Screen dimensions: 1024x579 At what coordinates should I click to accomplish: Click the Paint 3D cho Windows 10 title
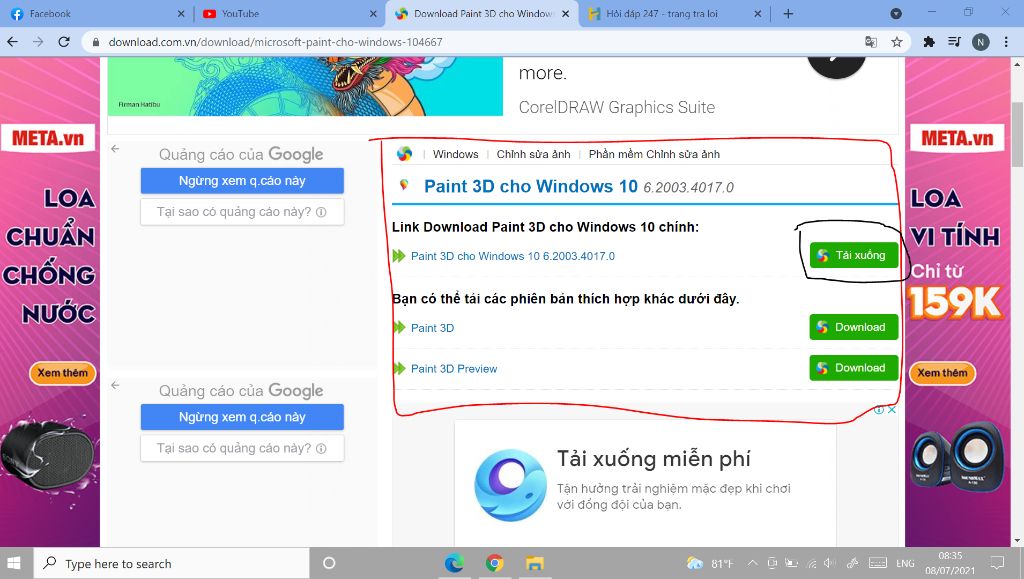click(530, 186)
